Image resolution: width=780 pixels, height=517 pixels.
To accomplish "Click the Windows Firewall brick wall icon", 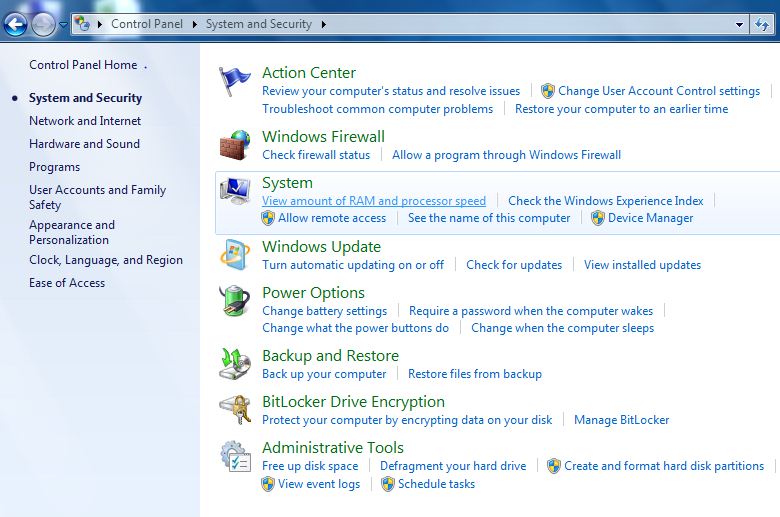I will pyautogui.click(x=235, y=145).
